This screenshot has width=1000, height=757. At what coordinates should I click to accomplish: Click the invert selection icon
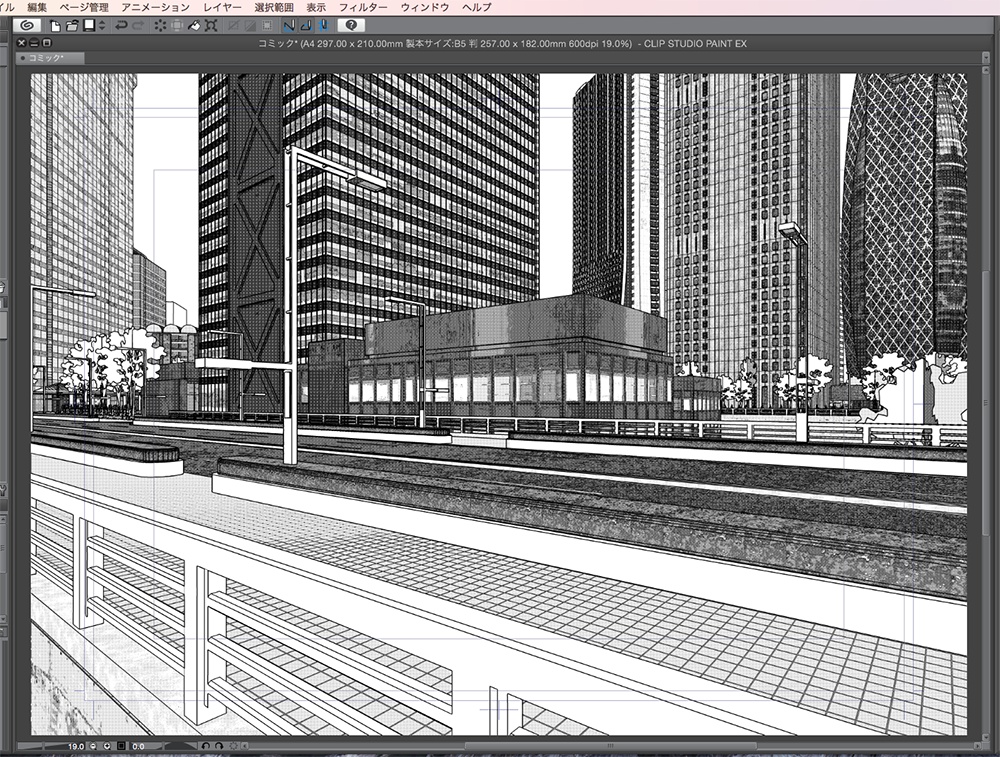(250, 26)
